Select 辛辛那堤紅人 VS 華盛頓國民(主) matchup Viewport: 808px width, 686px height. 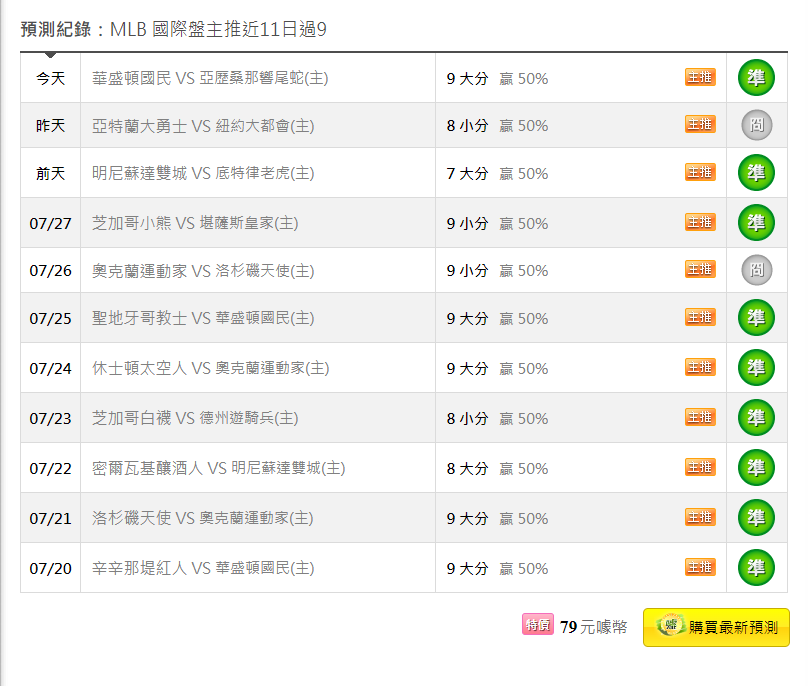(x=203, y=567)
